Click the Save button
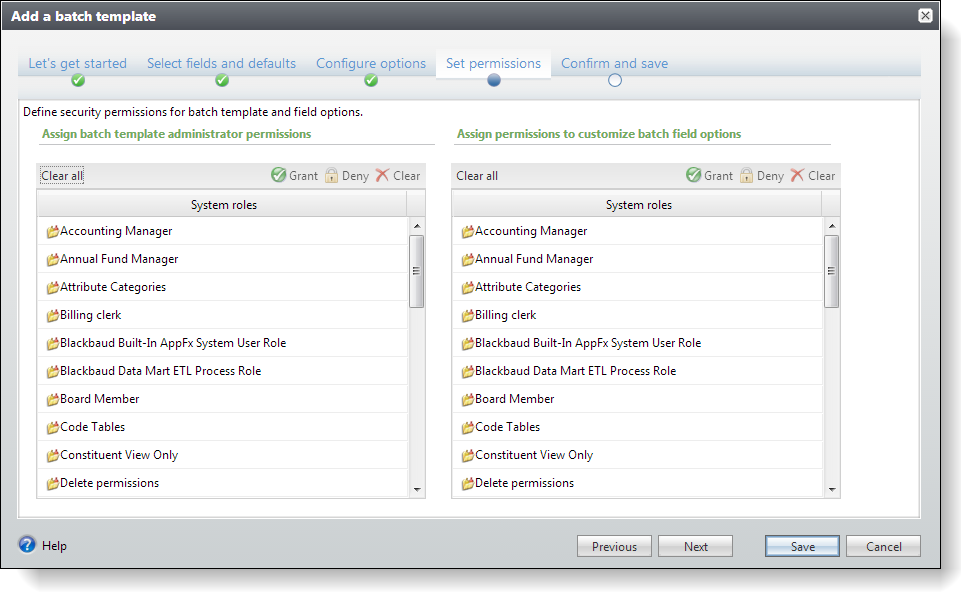Image resolution: width=961 pixels, height=592 pixels. pos(802,546)
